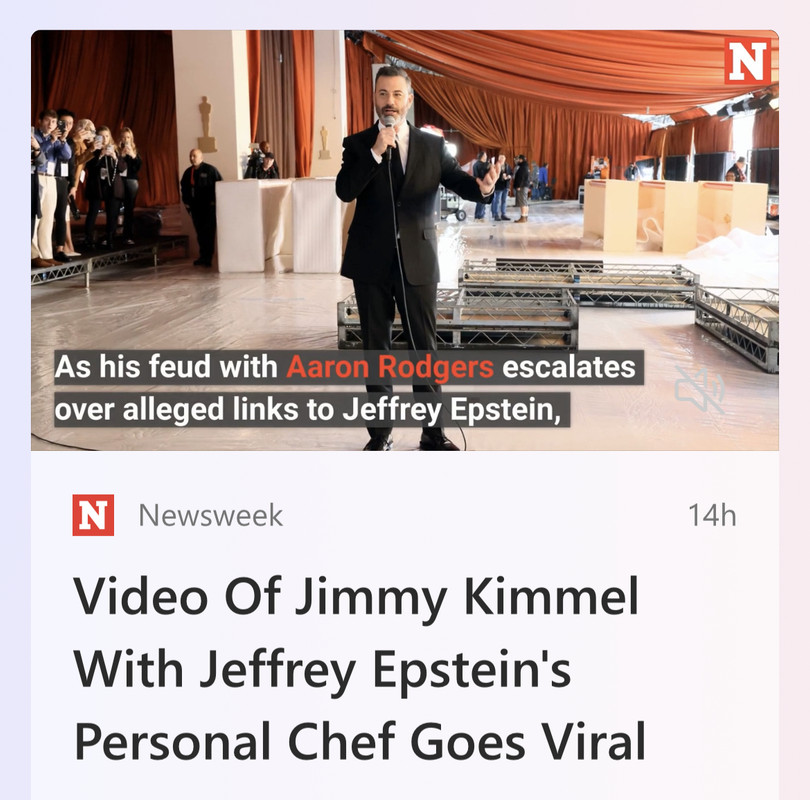The image size is (810, 800).
Task: Click the caption word 'escalates'
Action: pyautogui.click(x=569, y=367)
